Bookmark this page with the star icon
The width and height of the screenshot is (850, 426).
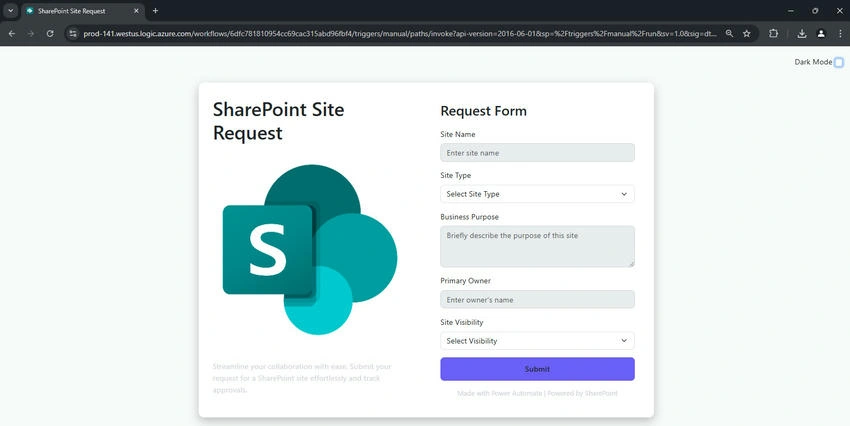746,34
